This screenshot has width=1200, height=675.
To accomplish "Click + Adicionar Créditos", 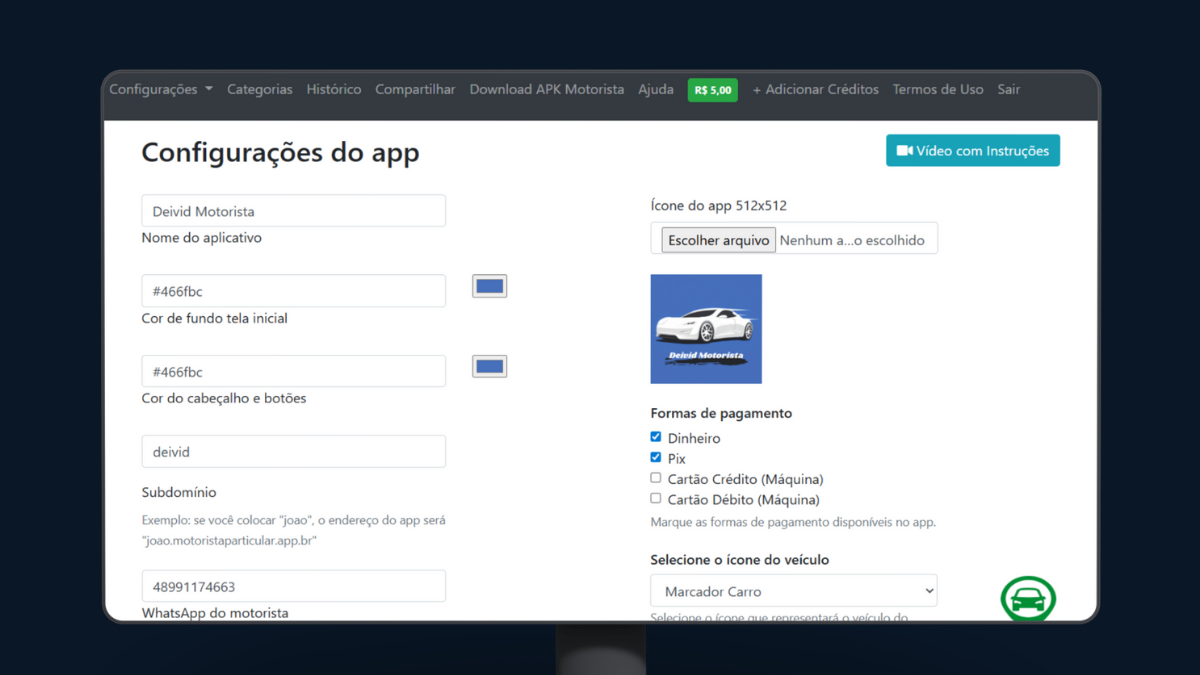I will [x=815, y=89].
